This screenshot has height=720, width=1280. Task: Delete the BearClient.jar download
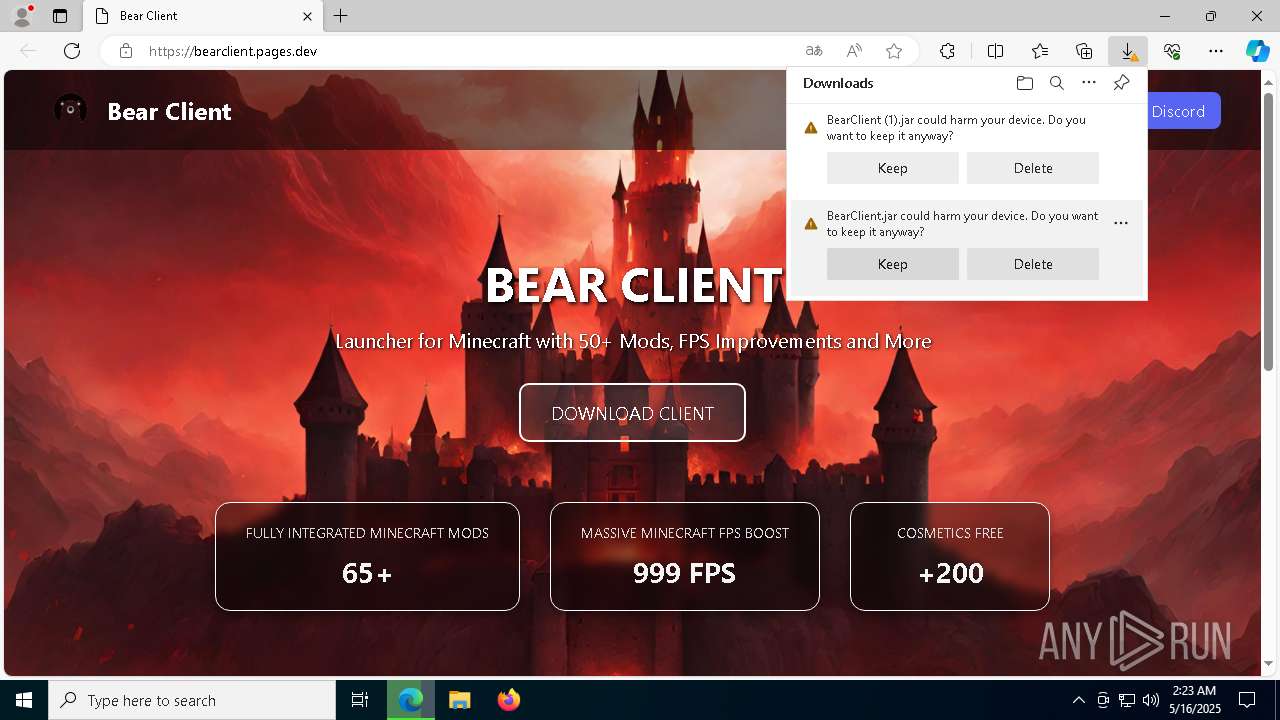pyautogui.click(x=1033, y=264)
